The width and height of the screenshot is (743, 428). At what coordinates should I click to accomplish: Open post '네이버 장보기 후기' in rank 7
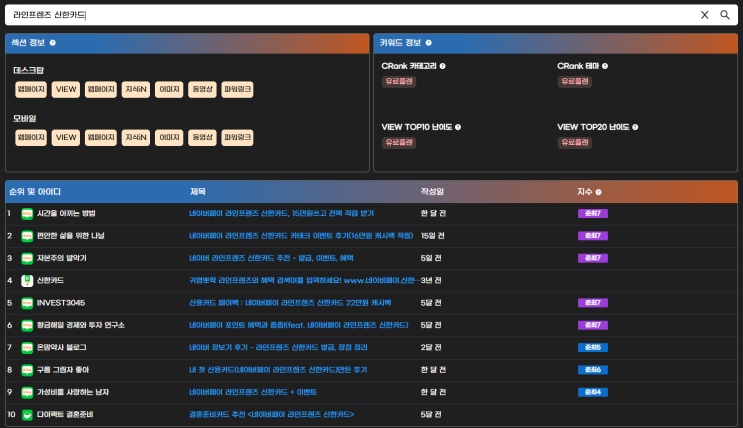click(278, 347)
